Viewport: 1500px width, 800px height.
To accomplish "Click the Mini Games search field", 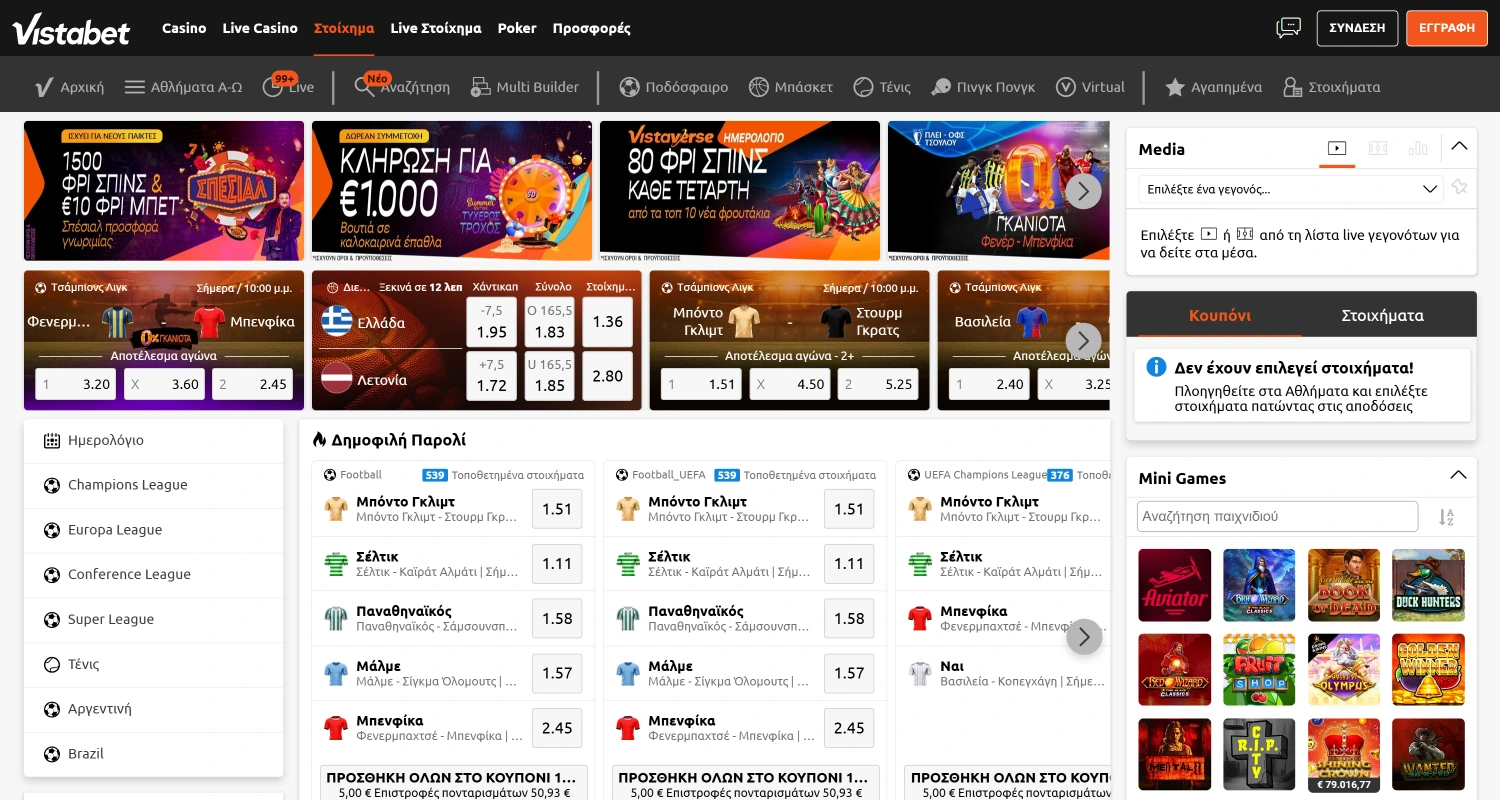I will (1277, 517).
